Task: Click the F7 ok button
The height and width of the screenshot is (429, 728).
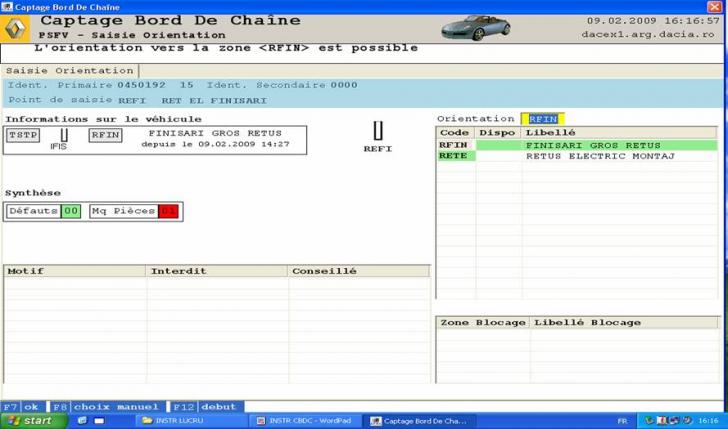Action: 23,407
